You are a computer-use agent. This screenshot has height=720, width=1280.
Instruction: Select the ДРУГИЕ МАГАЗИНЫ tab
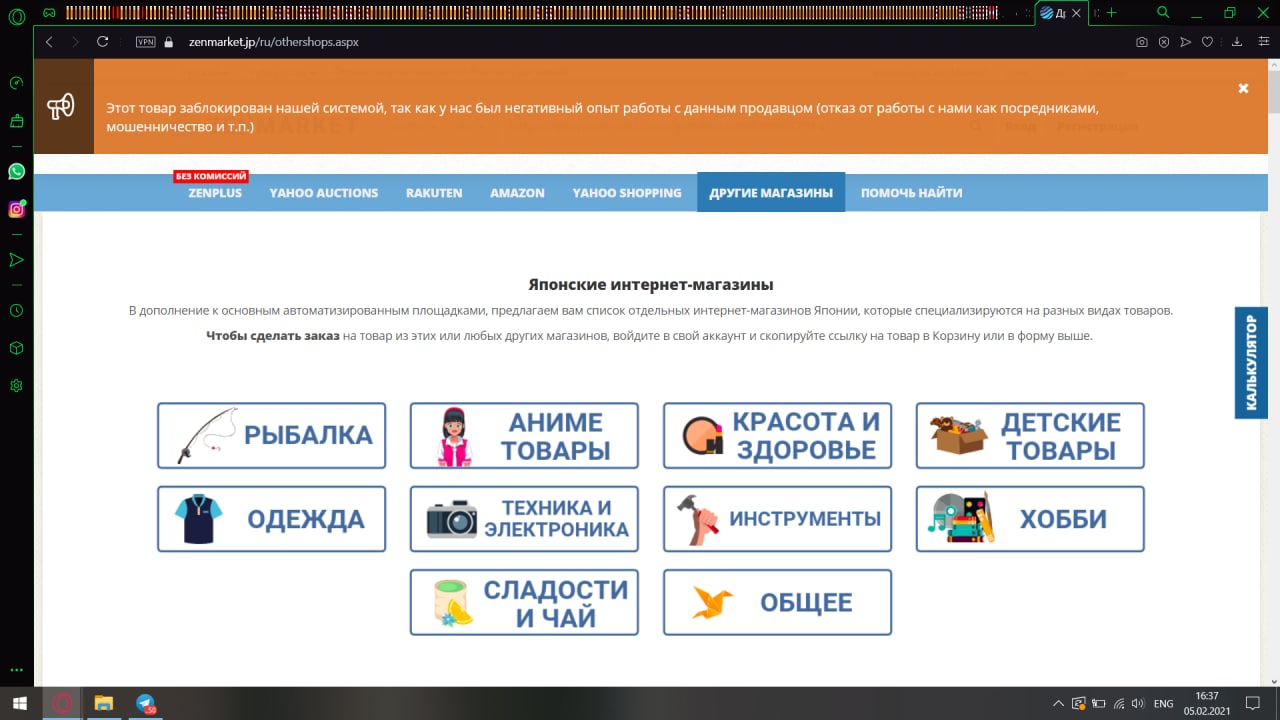771,193
